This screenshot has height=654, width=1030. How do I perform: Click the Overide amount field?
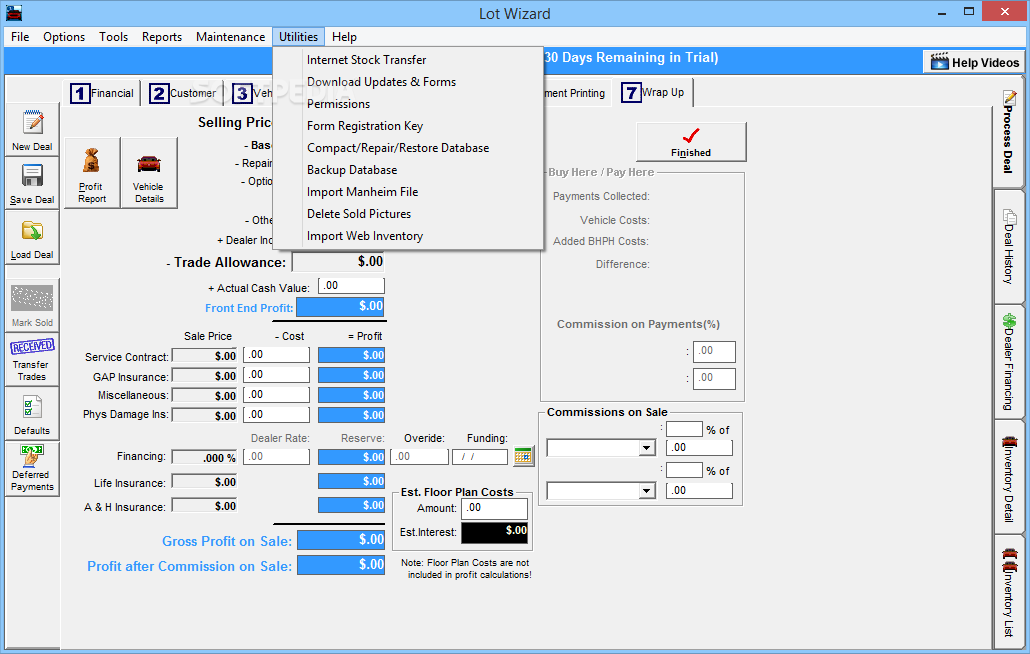coord(420,456)
